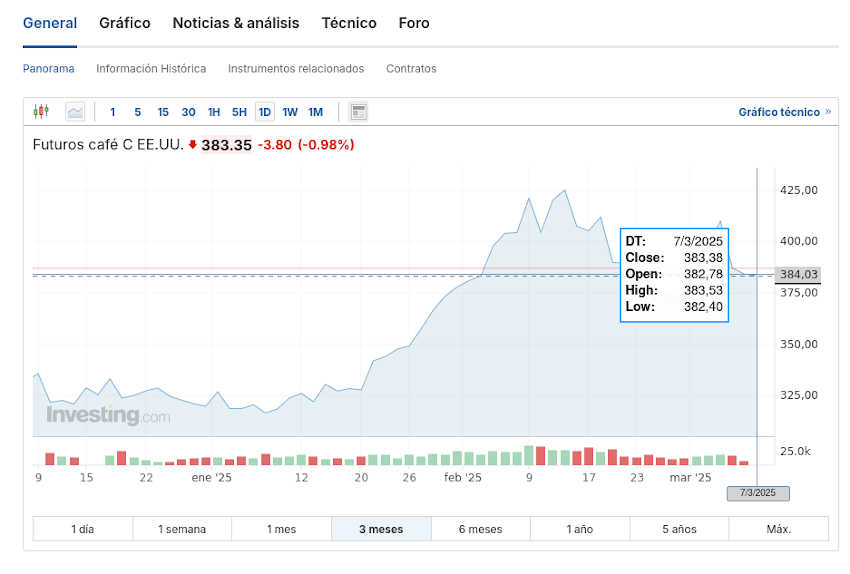
Task: Switch to the Técnico tab
Action: 349,23
